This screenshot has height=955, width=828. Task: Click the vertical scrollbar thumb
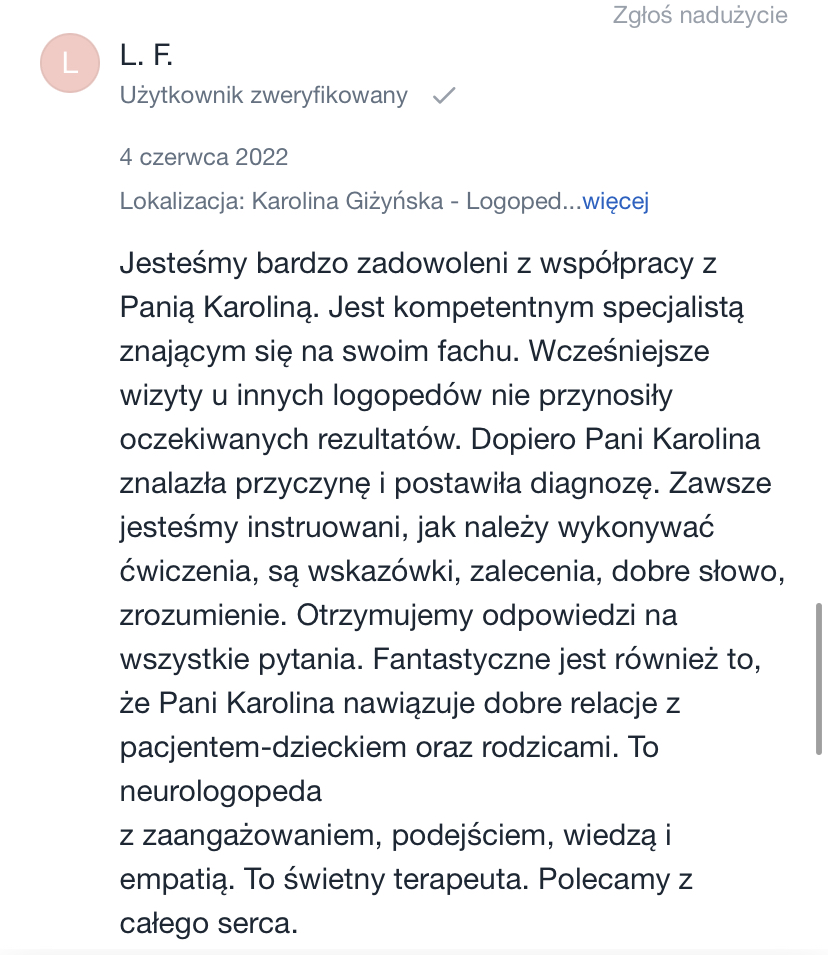click(819, 679)
